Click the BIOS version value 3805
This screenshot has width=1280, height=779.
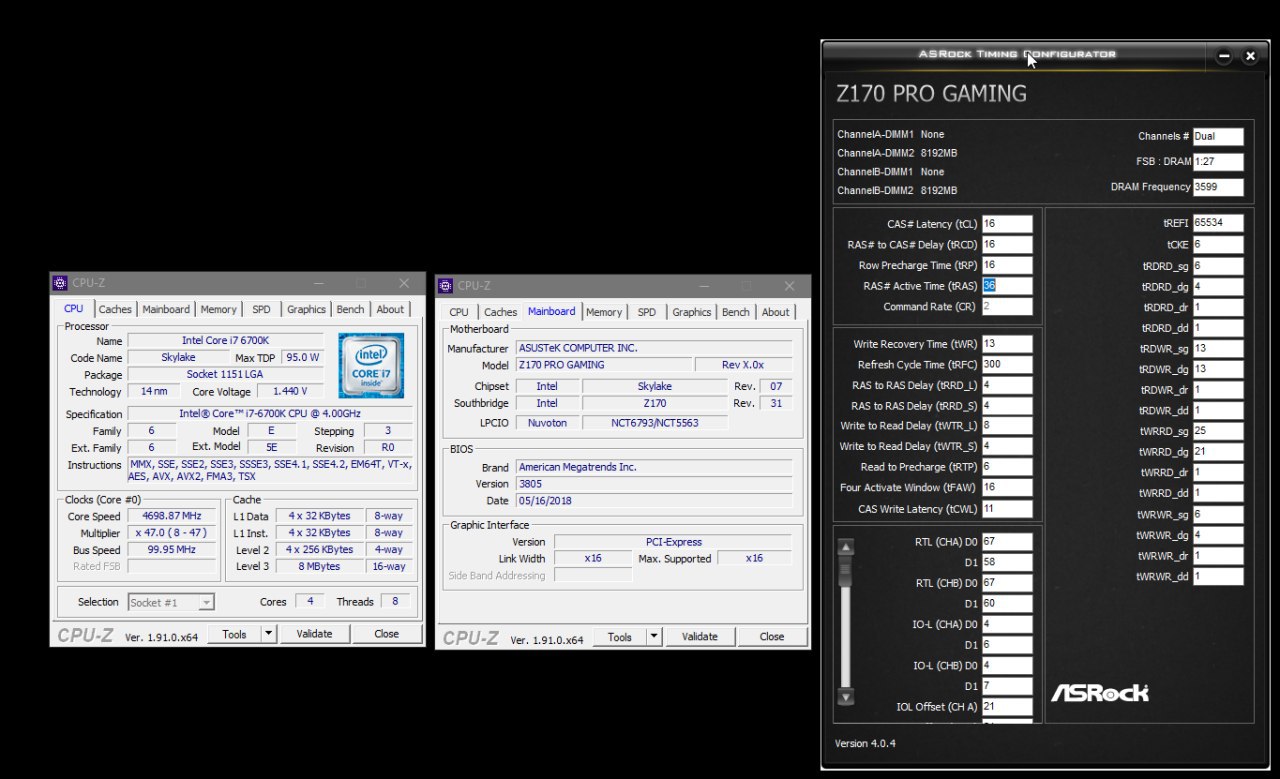click(x=654, y=484)
